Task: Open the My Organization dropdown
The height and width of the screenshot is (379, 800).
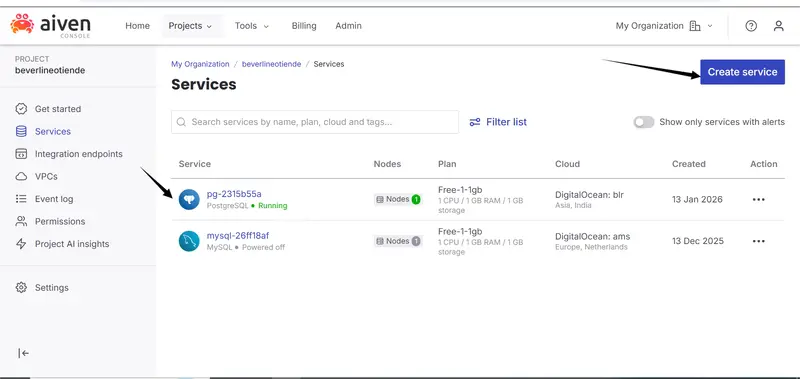Action: (x=664, y=26)
